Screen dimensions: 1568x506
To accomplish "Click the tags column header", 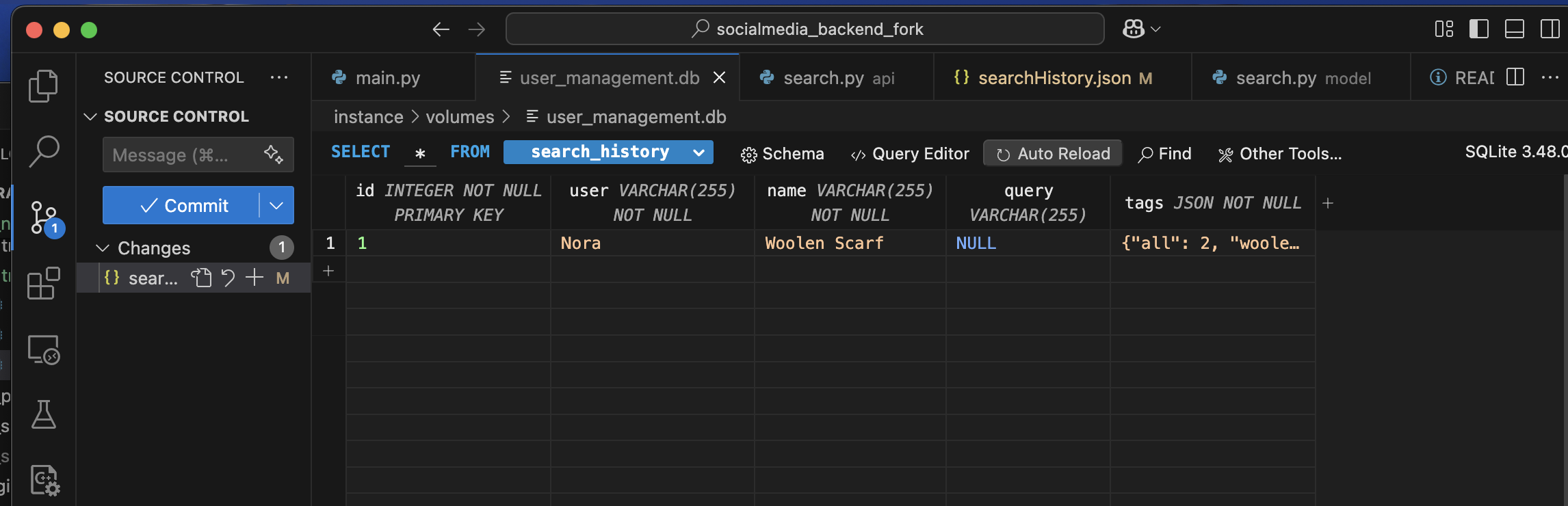I will (x=1213, y=202).
